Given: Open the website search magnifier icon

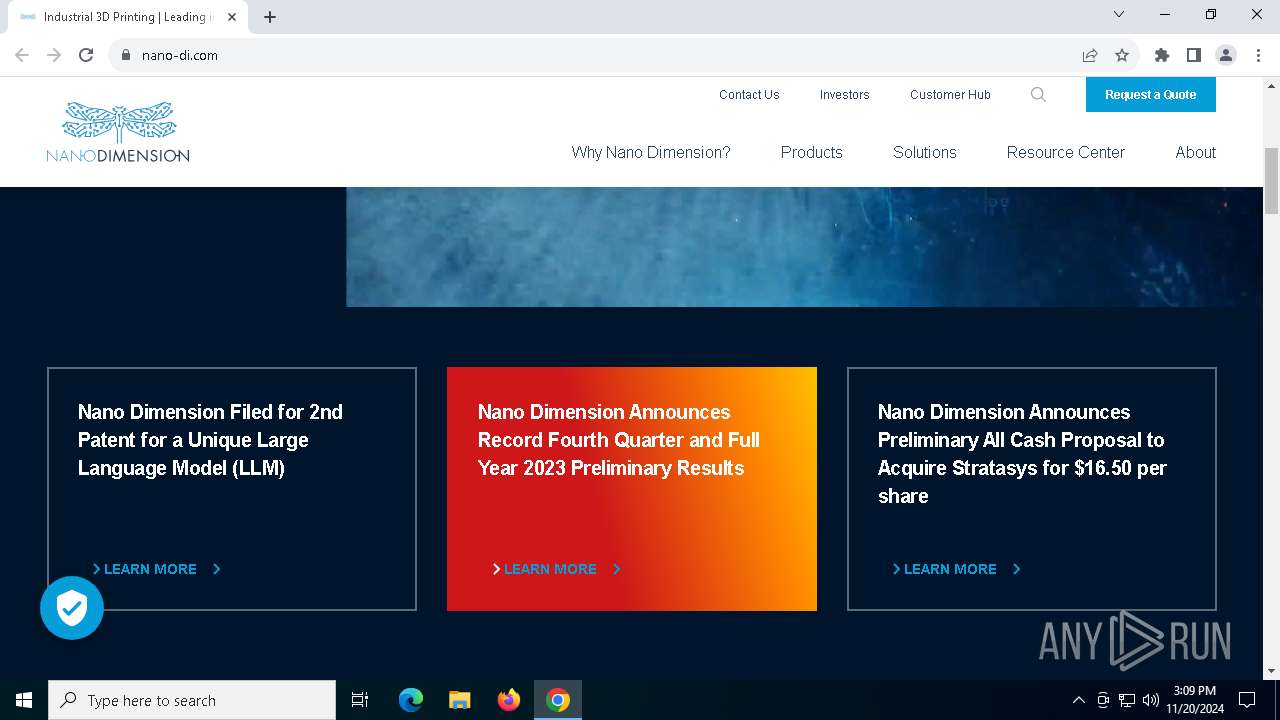Looking at the screenshot, I should point(1038,95).
